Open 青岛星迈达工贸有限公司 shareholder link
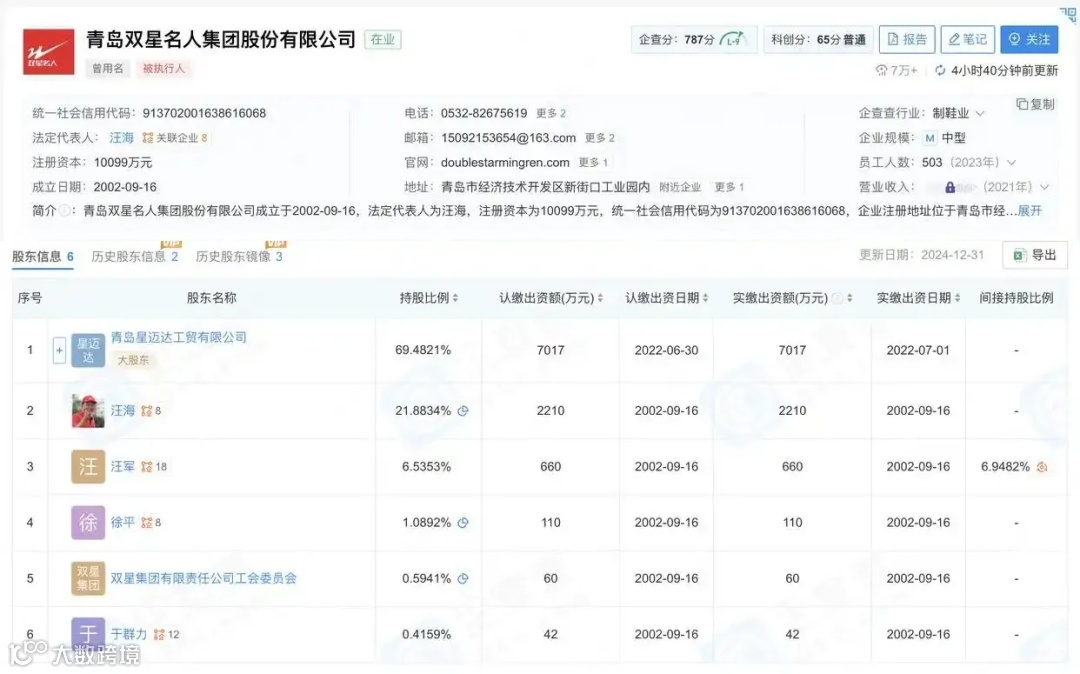This screenshot has height=674, width=1080. pyautogui.click(x=178, y=337)
